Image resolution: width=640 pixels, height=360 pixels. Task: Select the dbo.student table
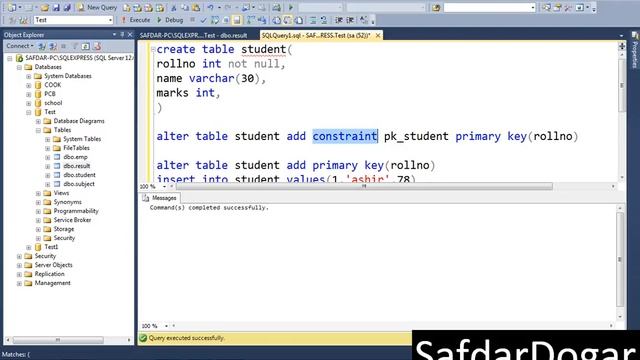(79, 175)
